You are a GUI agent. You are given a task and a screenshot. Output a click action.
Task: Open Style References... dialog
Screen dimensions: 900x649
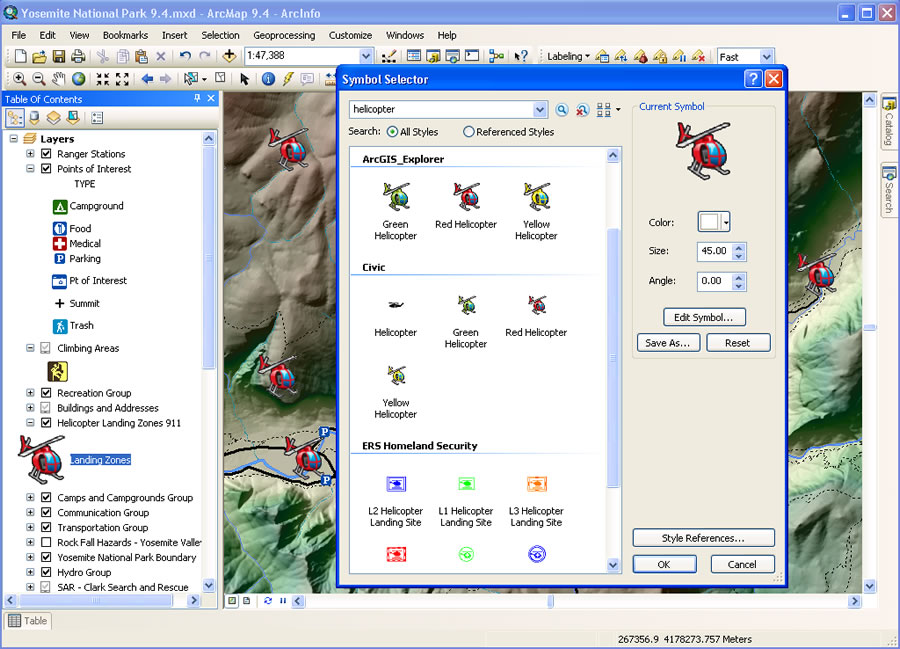(703, 538)
